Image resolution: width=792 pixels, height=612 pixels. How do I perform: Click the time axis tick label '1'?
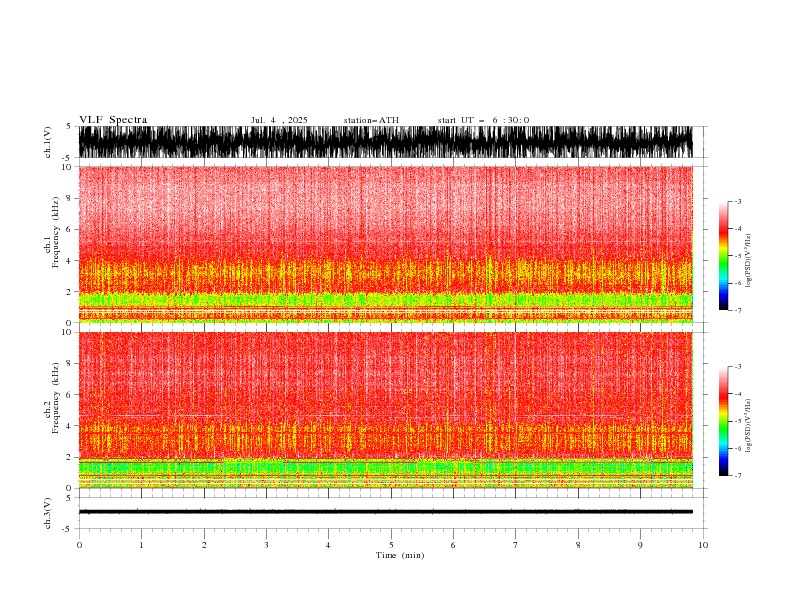click(x=141, y=545)
